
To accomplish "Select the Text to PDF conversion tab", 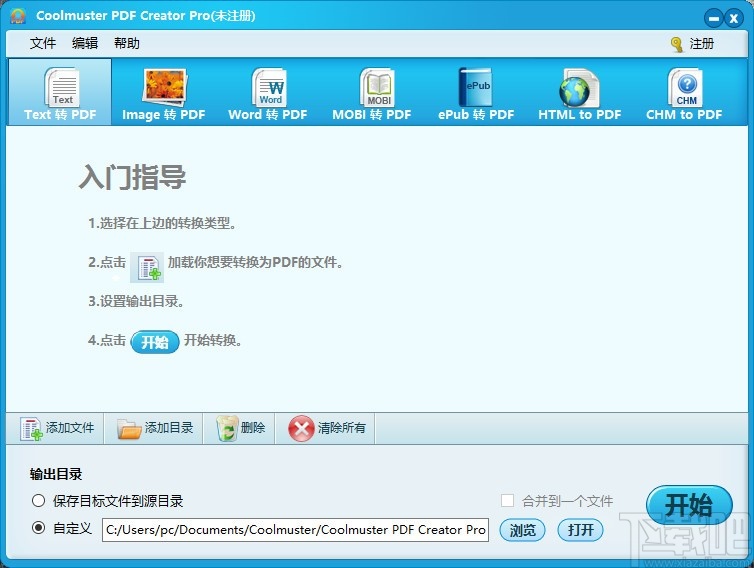I will 60,92.
